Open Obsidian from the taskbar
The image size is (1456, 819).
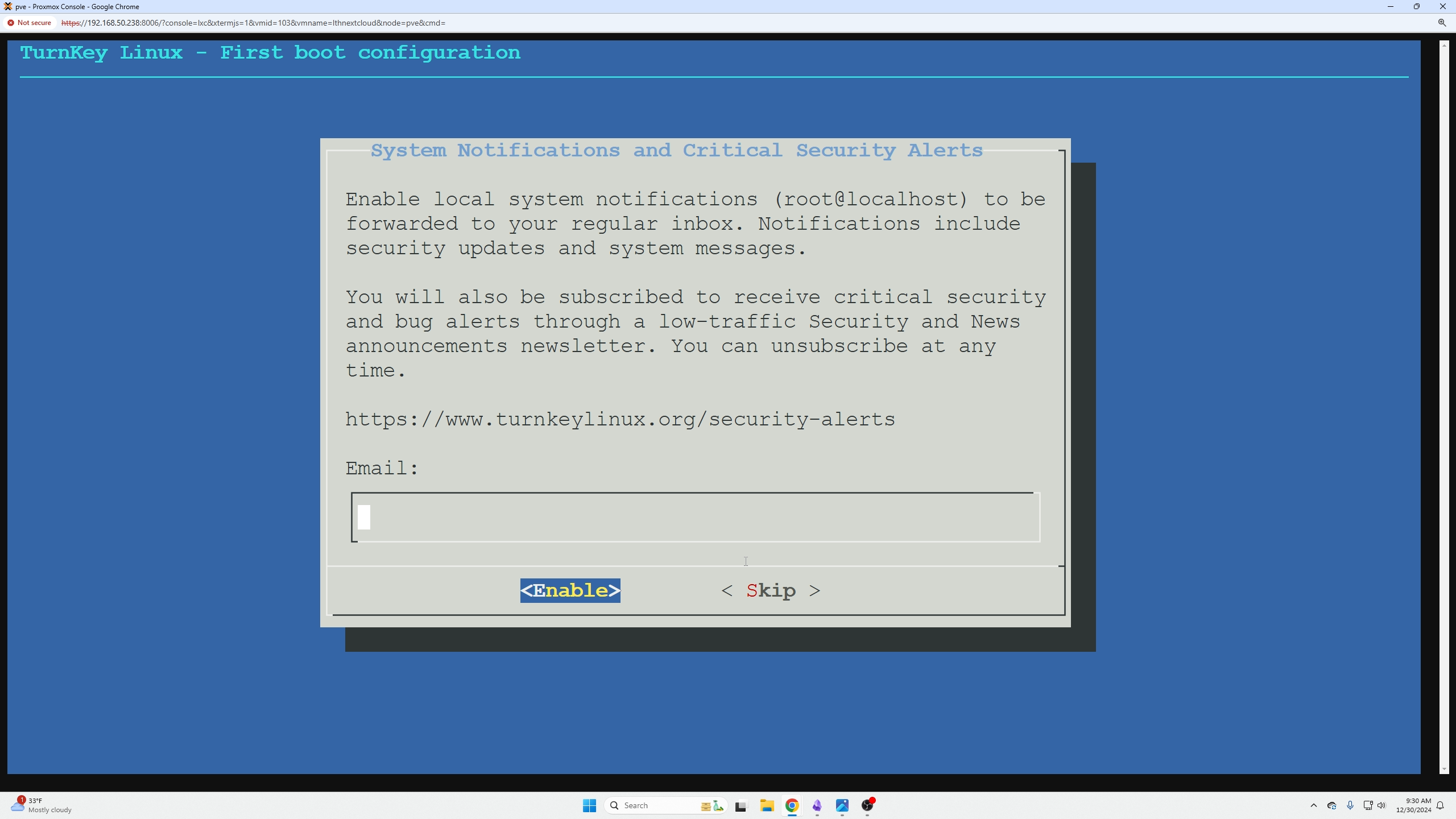(x=818, y=805)
